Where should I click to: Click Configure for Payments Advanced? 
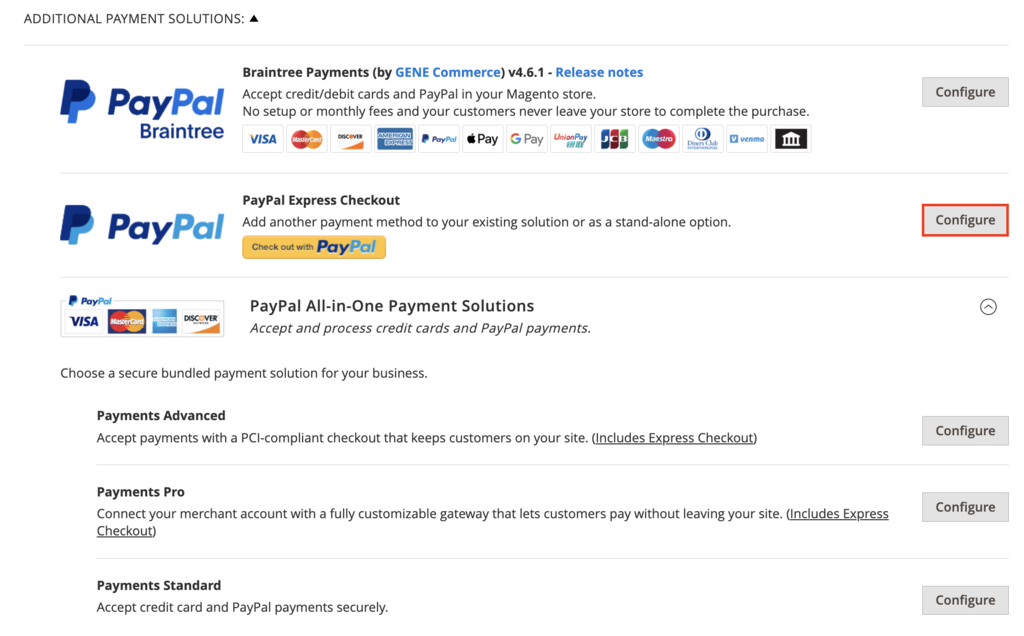[964, 430]
